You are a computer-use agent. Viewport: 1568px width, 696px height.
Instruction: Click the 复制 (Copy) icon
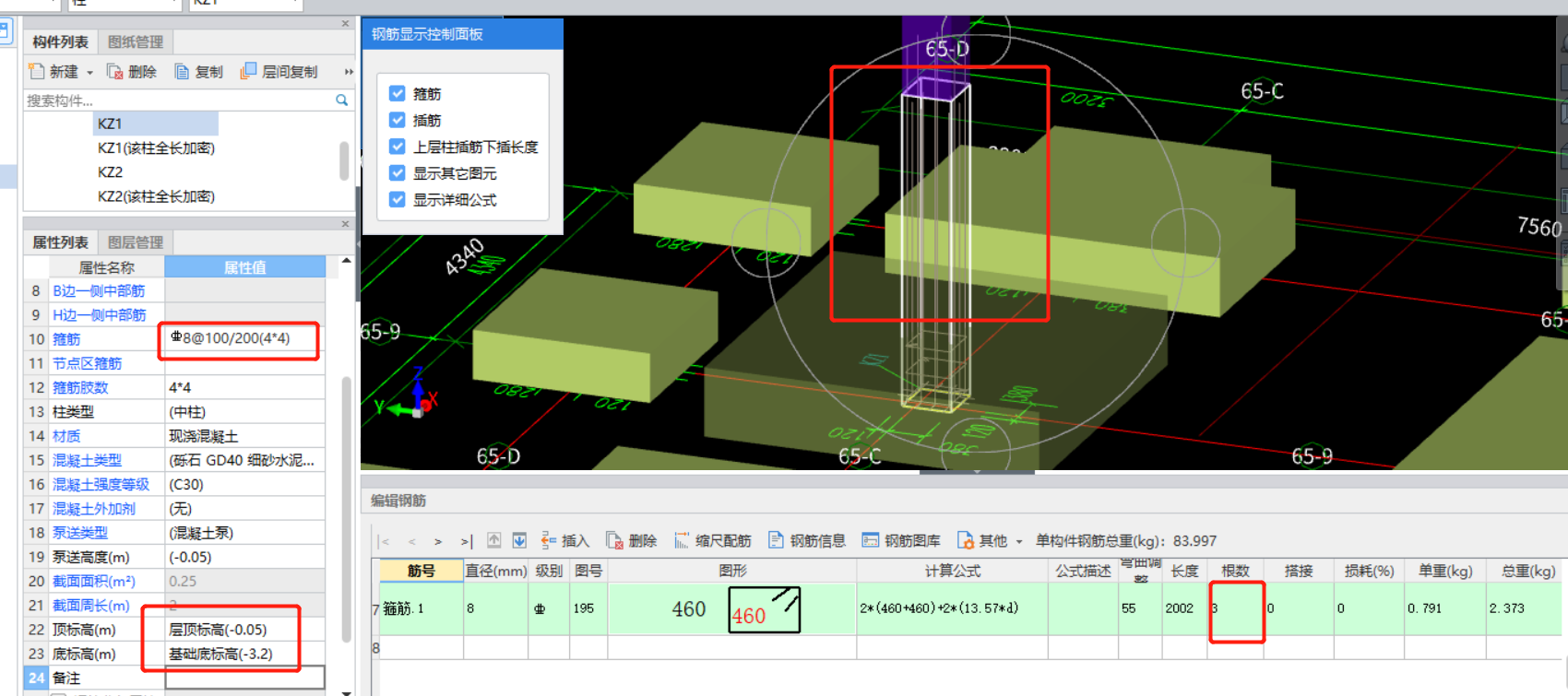pyautogui.click(x=182, y=71)
